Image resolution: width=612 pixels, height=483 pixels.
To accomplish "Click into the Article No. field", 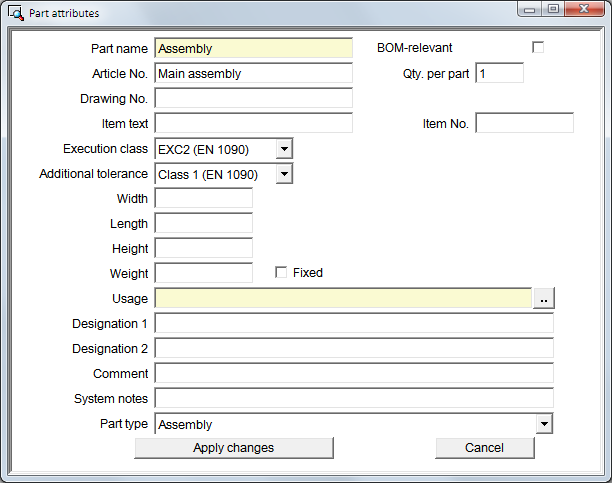I will point(254,73).
